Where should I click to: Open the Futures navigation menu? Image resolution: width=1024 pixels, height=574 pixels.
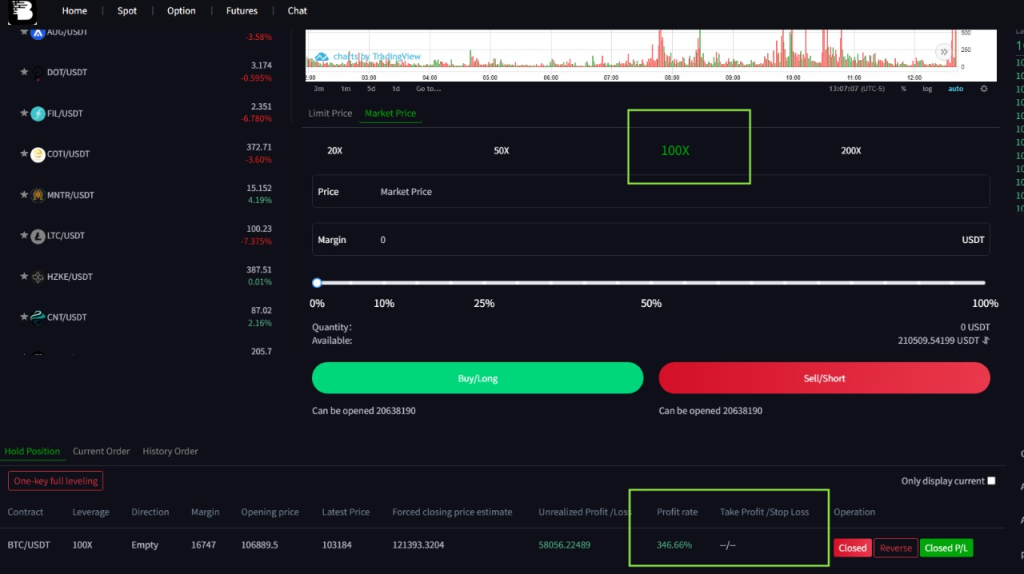(241, 11)
